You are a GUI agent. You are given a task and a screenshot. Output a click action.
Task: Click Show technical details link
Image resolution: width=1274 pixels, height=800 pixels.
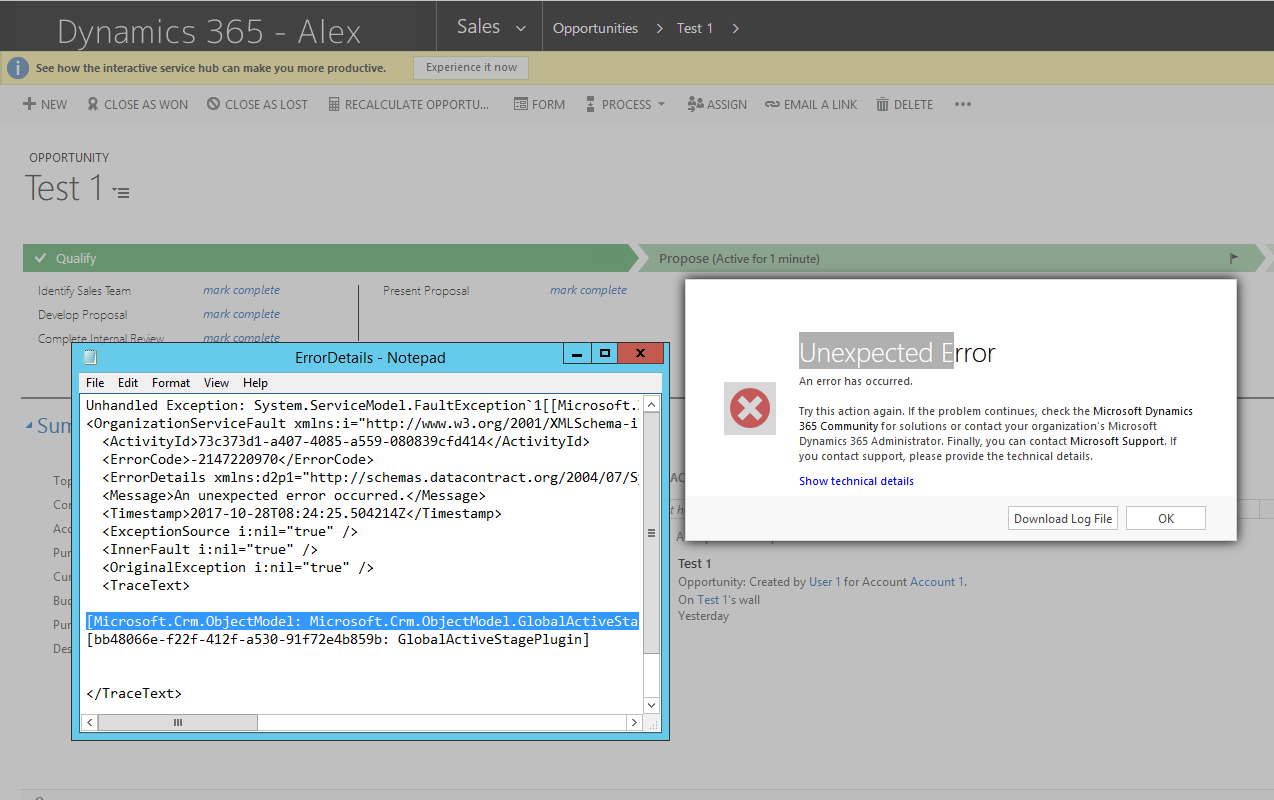[856, 481]
